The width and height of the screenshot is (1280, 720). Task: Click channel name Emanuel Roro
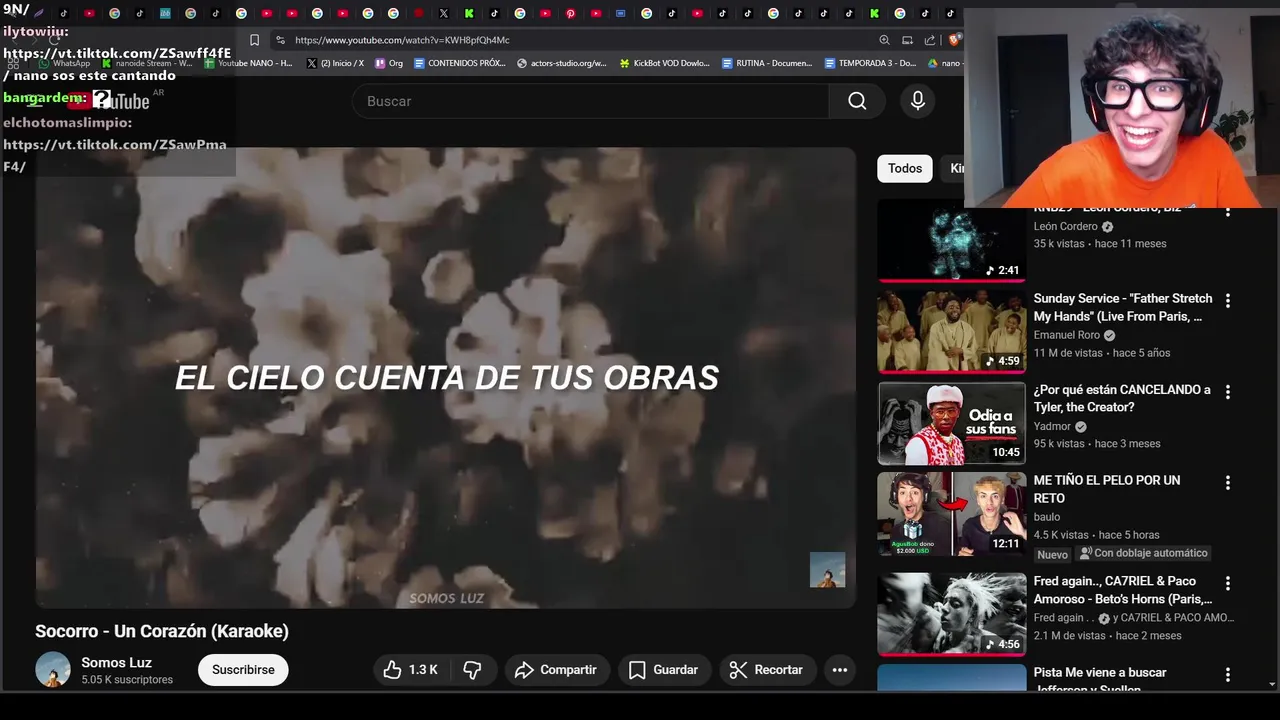coord(1066,335)
